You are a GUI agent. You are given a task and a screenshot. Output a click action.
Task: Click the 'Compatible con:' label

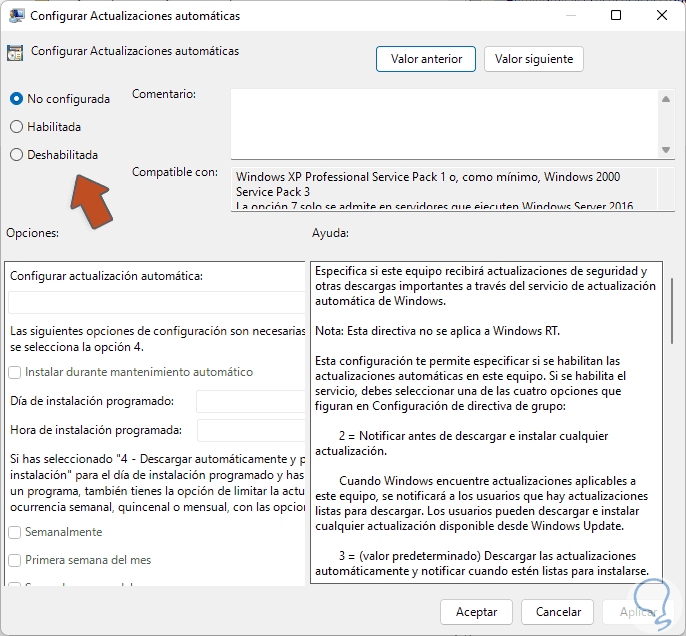[x=175, y=172]
